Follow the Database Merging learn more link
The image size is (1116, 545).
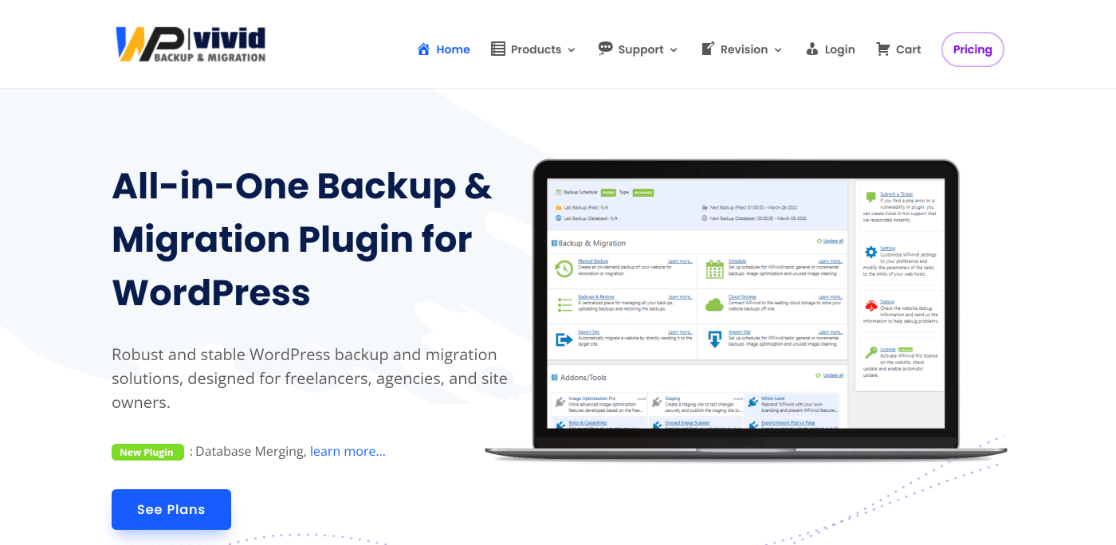tap(348, 451)
